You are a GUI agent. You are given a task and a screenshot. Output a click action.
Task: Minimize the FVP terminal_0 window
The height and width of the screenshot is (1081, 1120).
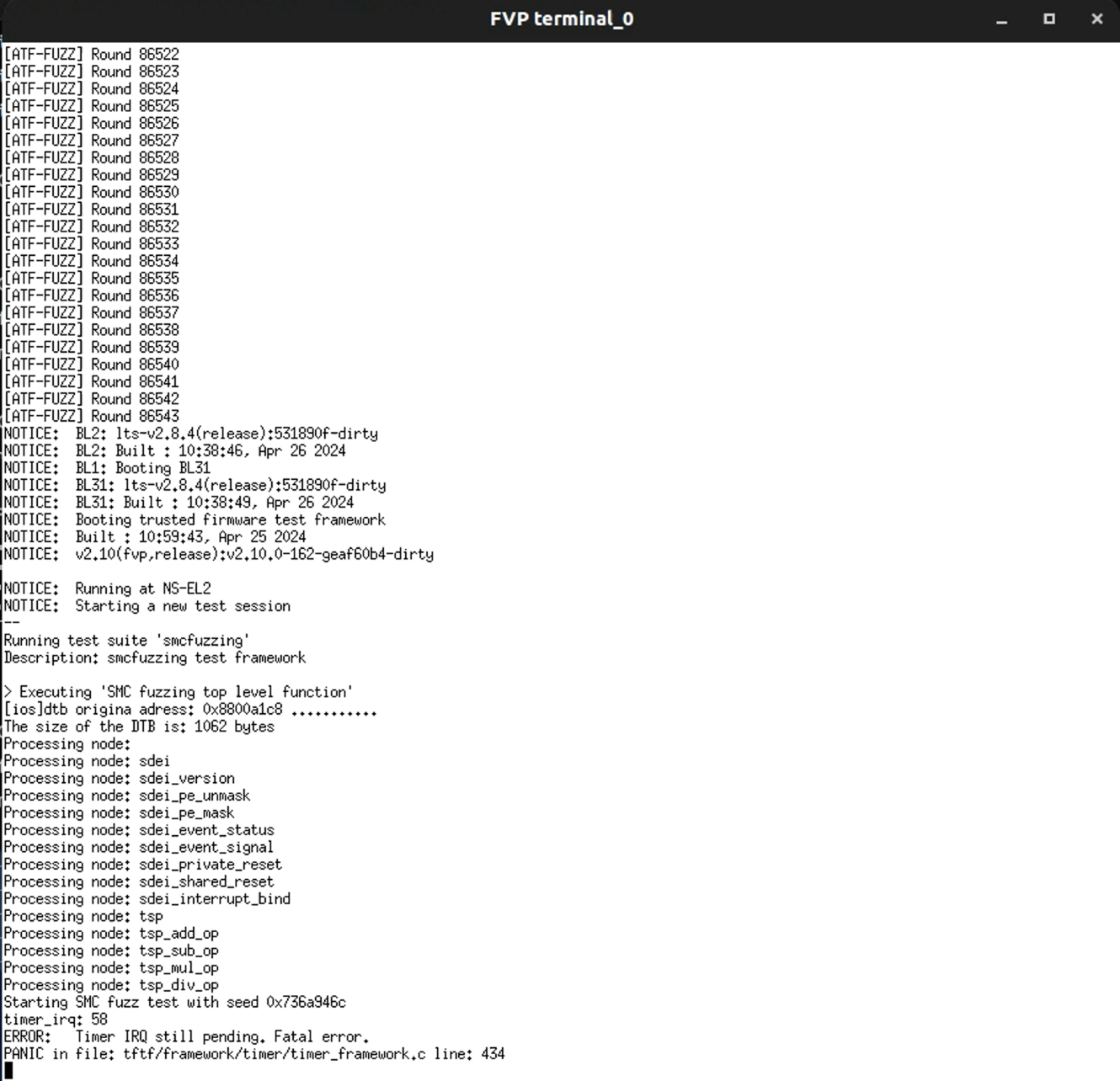pyautogui.click(x=1001, y=19)
